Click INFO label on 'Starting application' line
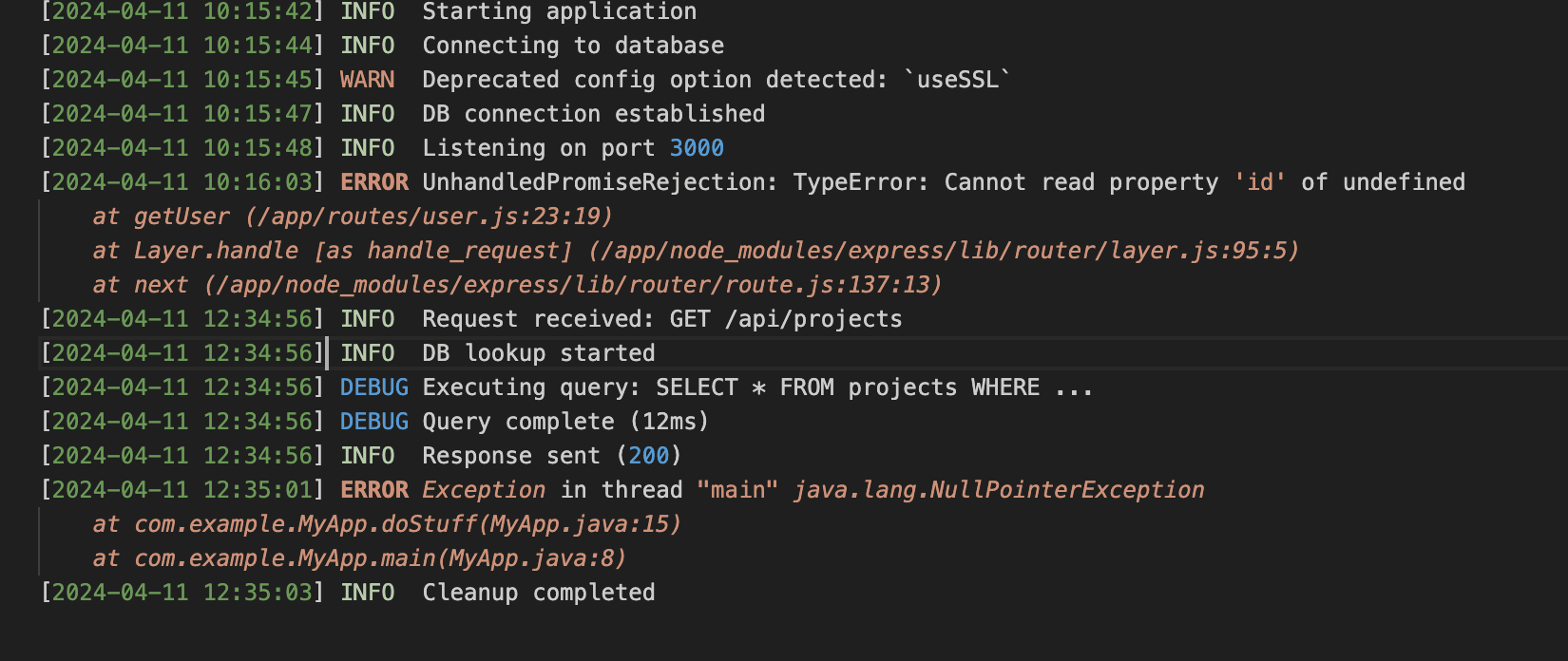This screenshot has width=1568, height=661. click(367, 11)
